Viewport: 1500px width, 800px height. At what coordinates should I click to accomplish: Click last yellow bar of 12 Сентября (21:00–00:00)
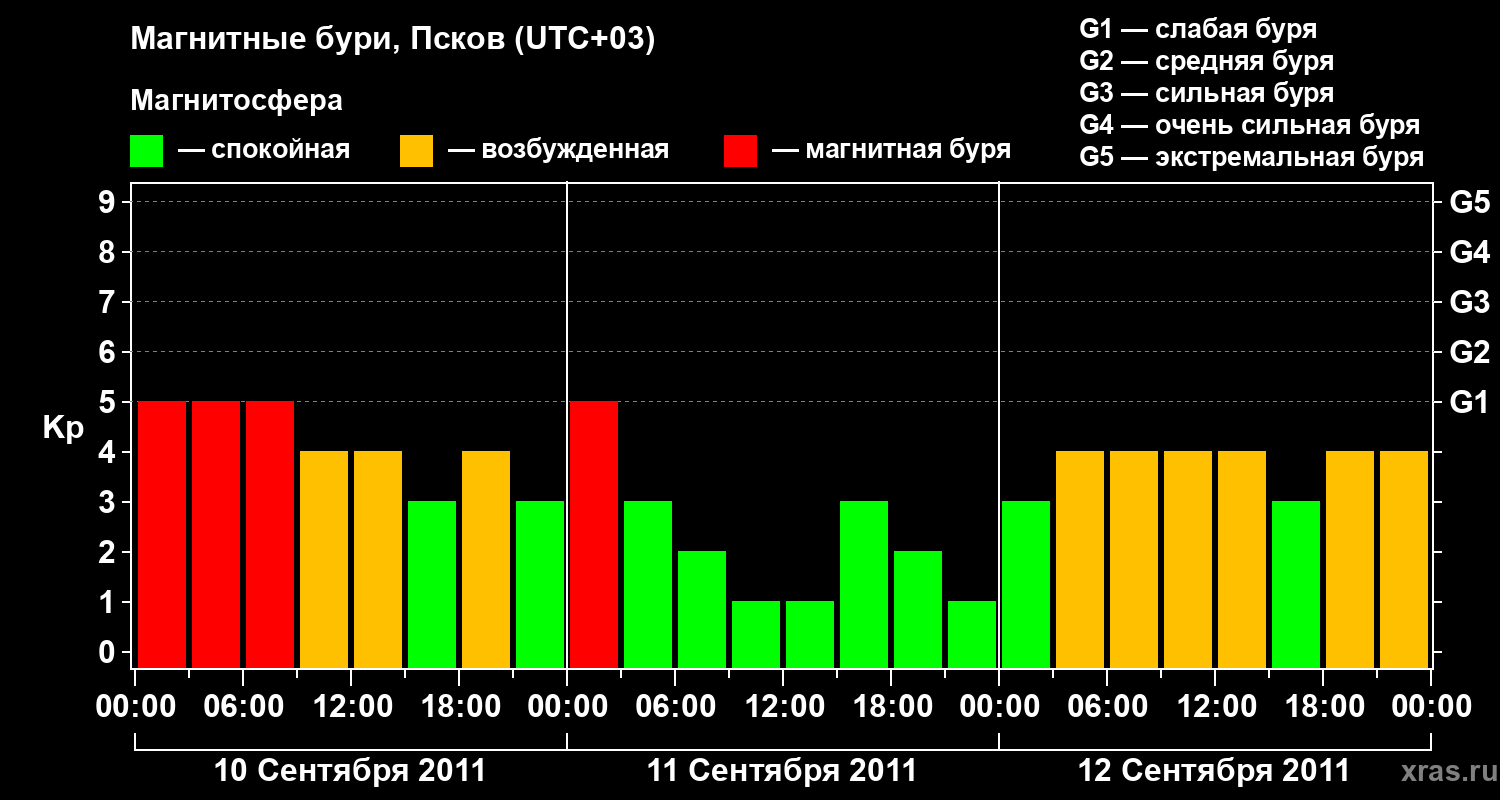click(x=1404, y=559)
